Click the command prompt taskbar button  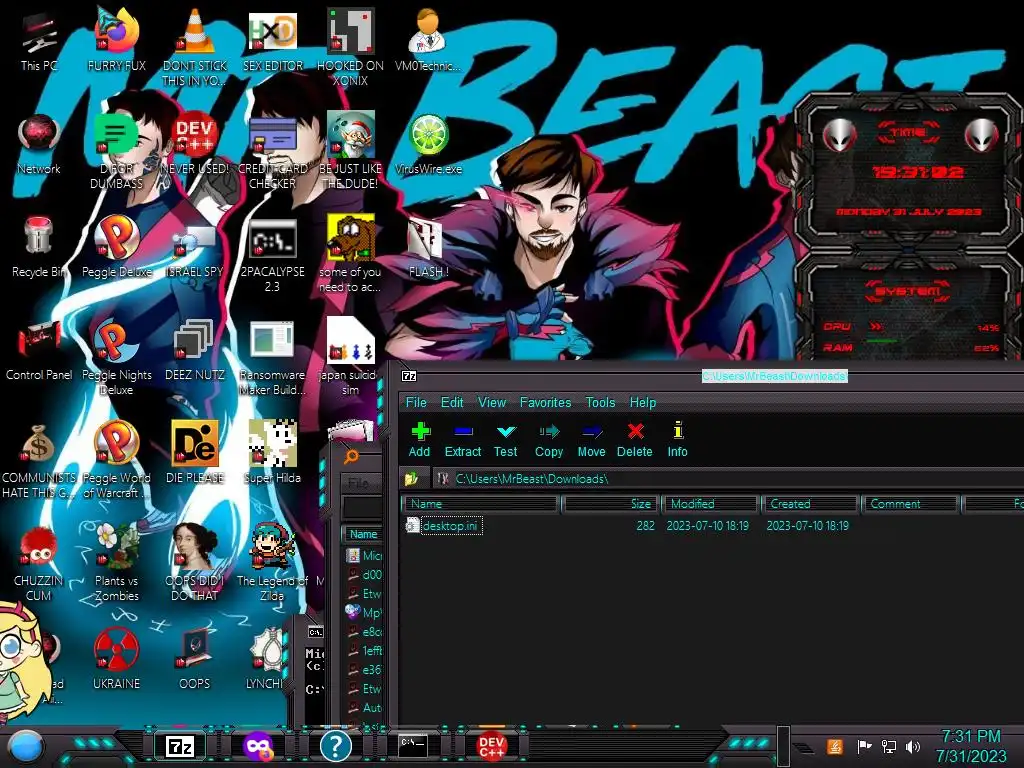[413, 746]
